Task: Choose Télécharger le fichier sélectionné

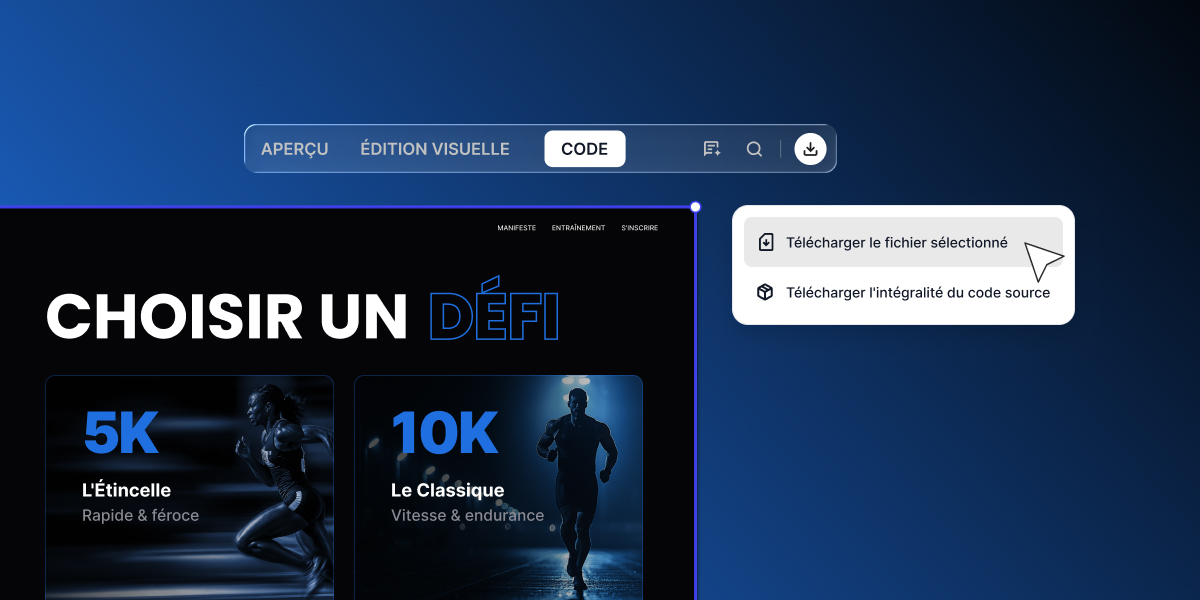Action: (x=903, y=242)
